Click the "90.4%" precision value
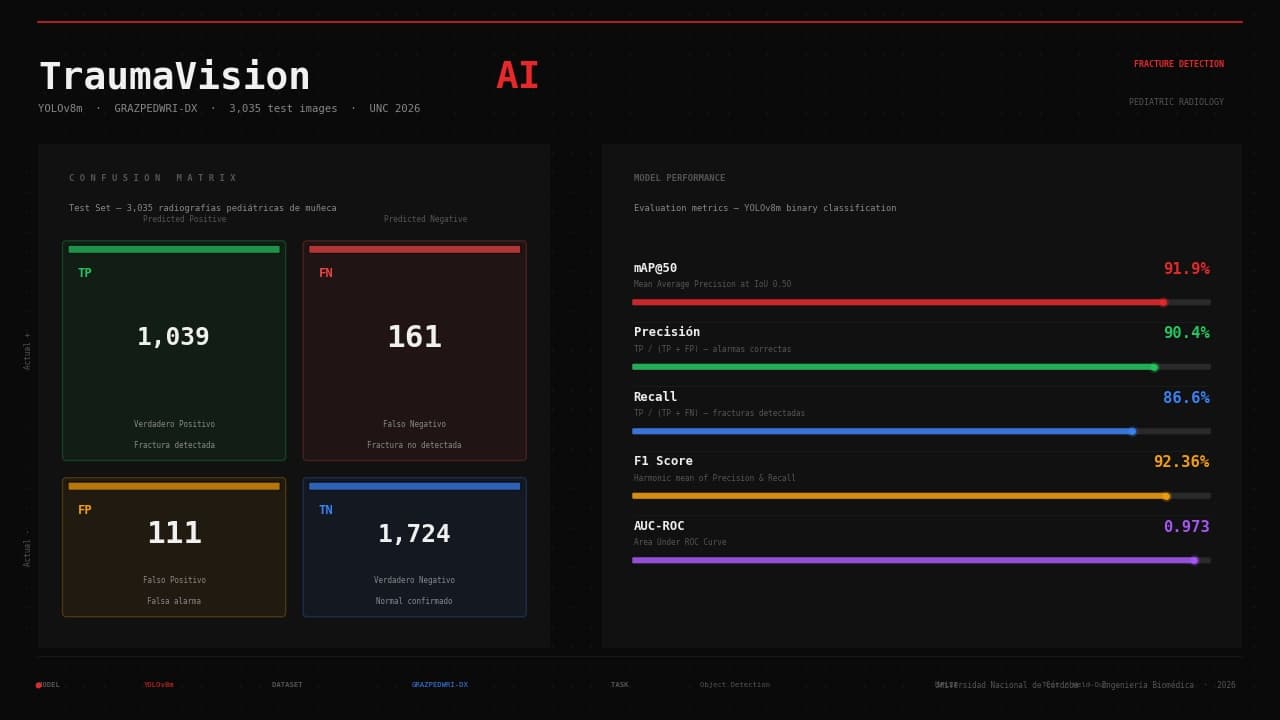The image size is (1280, 720). [x=1186, y=333]
